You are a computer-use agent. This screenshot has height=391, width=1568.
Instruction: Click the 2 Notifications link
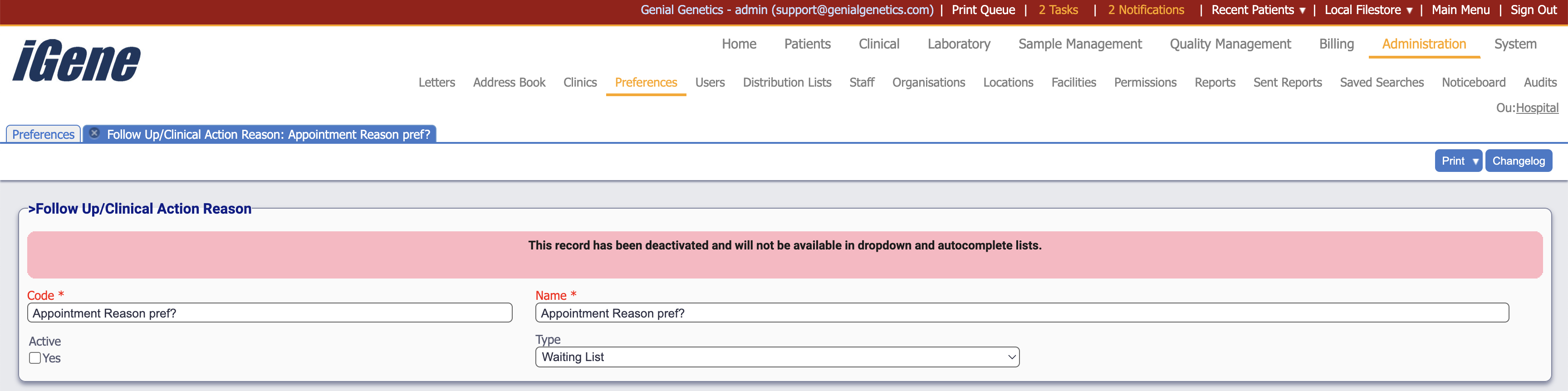[1146, 10]
